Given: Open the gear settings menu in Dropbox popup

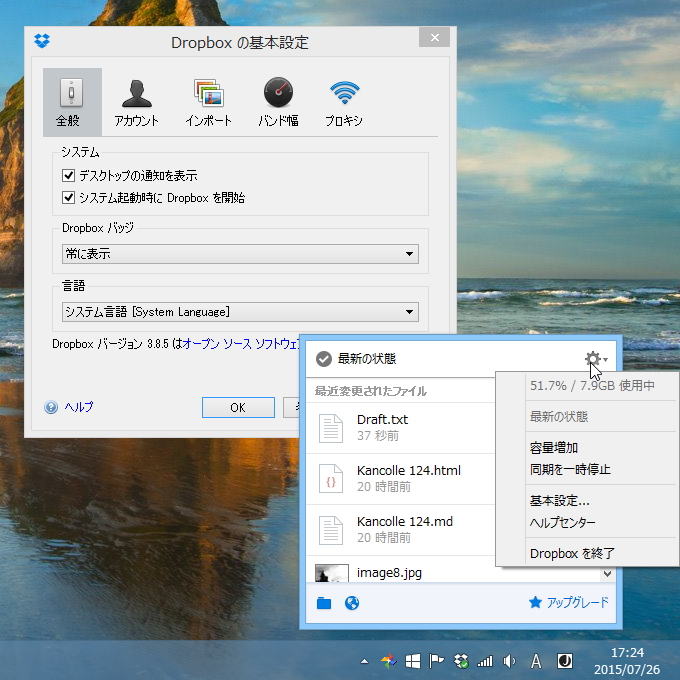Looking at the screenshot, I should [596, 359].
